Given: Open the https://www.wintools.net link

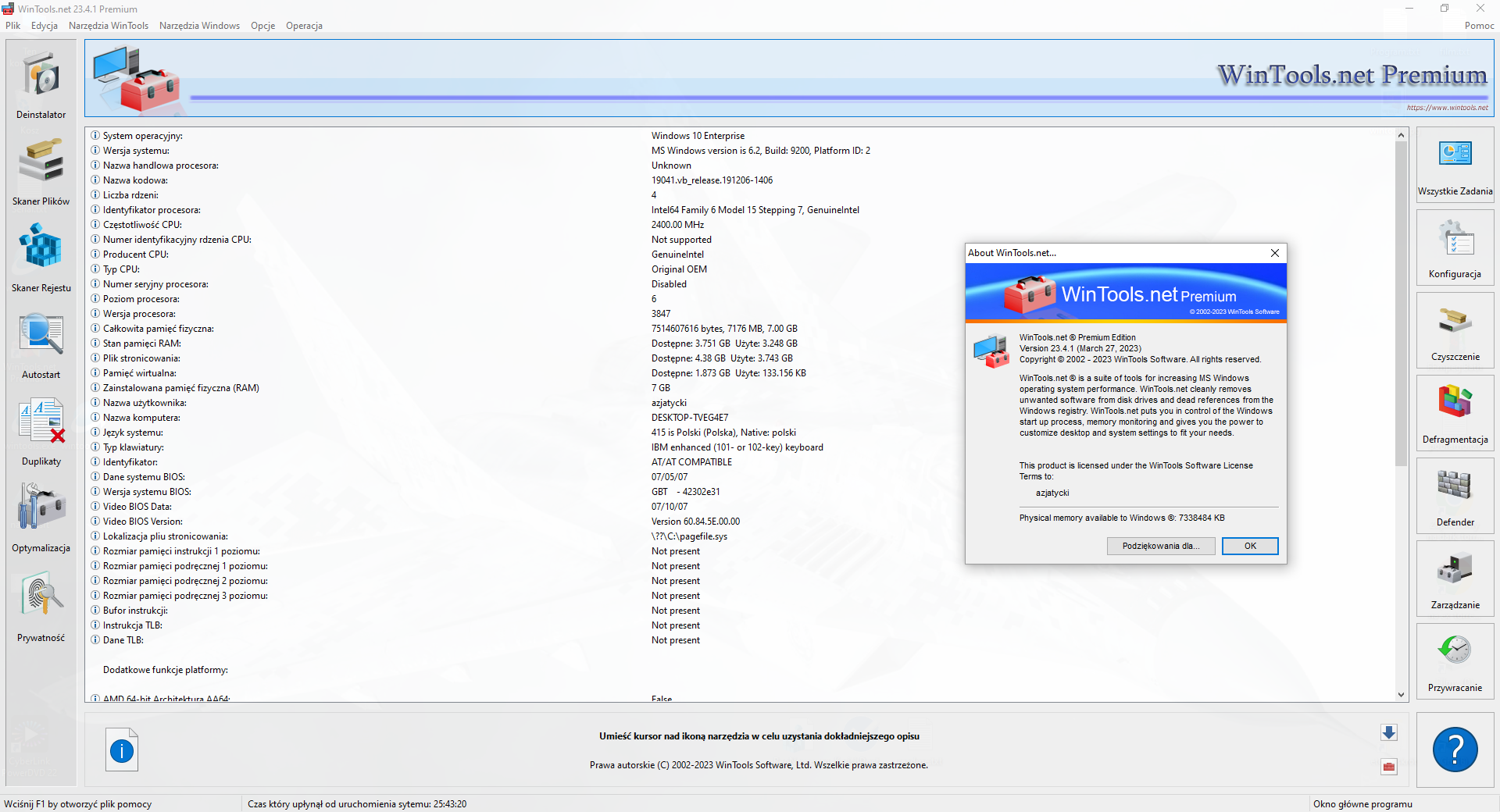Looking at the screenshot, I should click(1447, 108).
